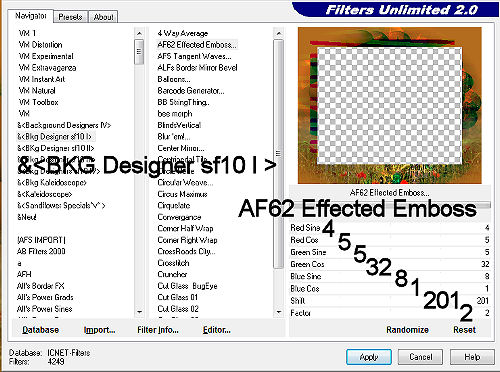
Task: Select VM Distortion category
Action: click(x=40, y=45)
